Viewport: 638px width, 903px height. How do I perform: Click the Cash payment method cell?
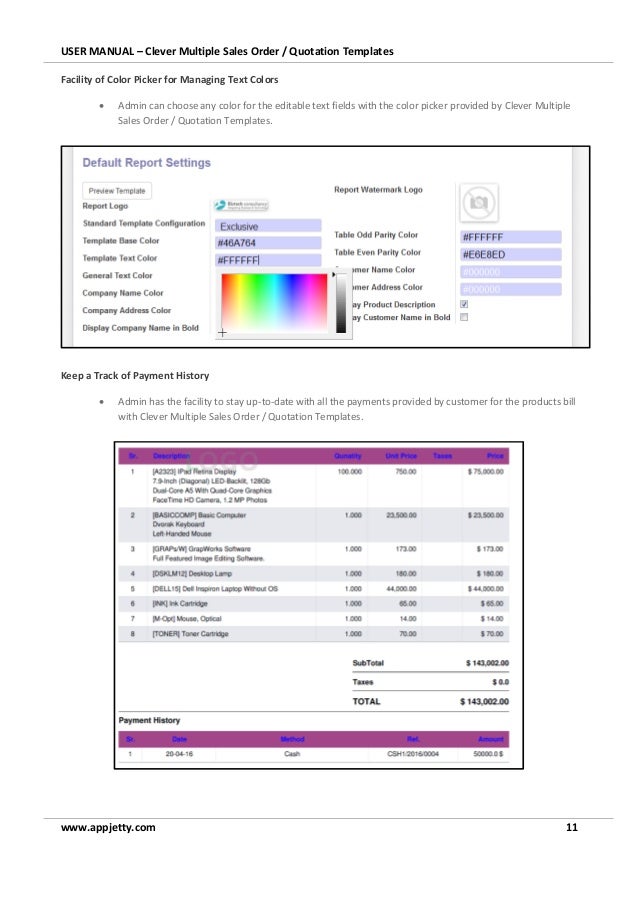click(292, 754)
